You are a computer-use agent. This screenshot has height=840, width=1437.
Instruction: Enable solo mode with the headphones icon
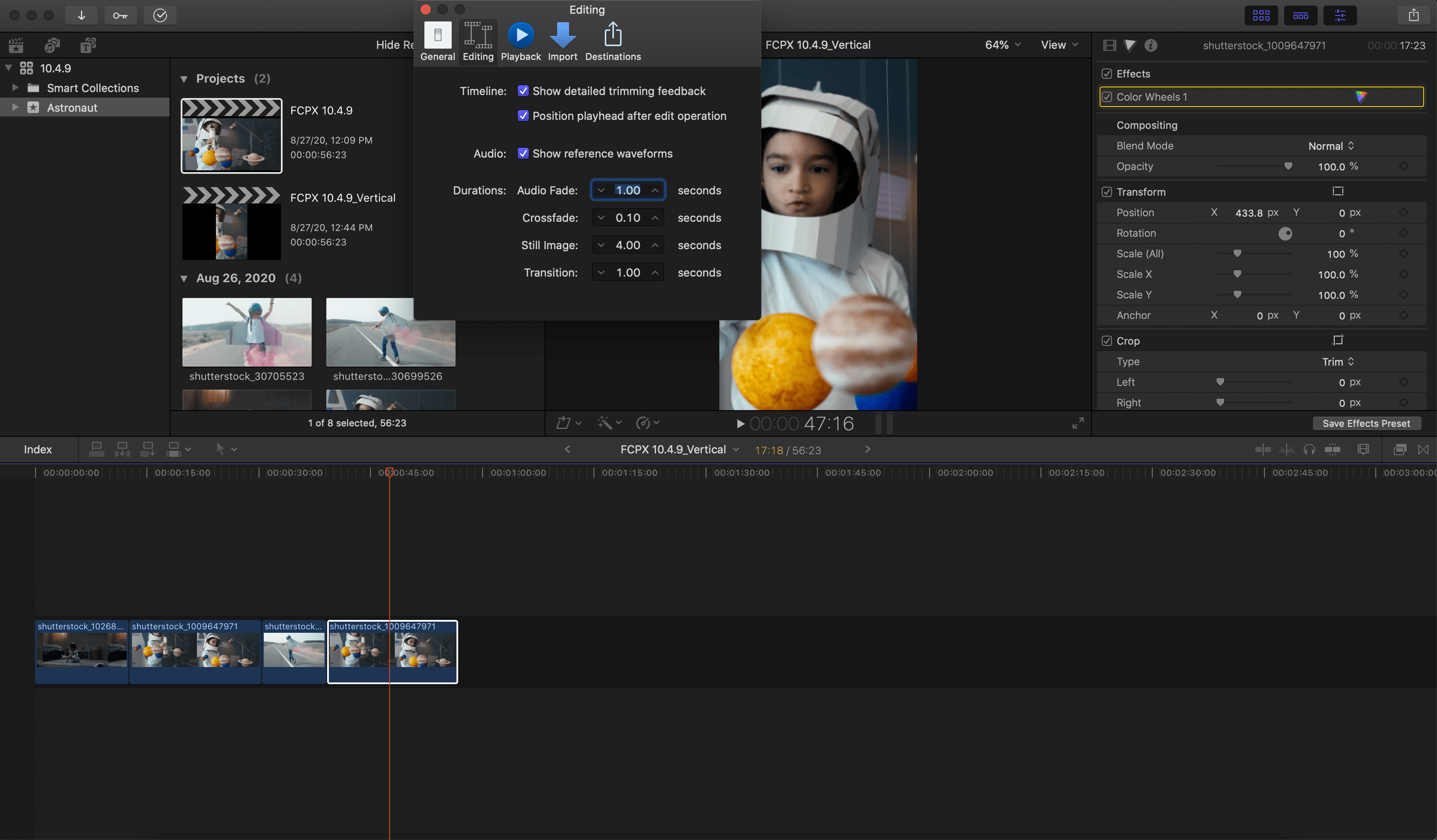tap(1309, 450)
